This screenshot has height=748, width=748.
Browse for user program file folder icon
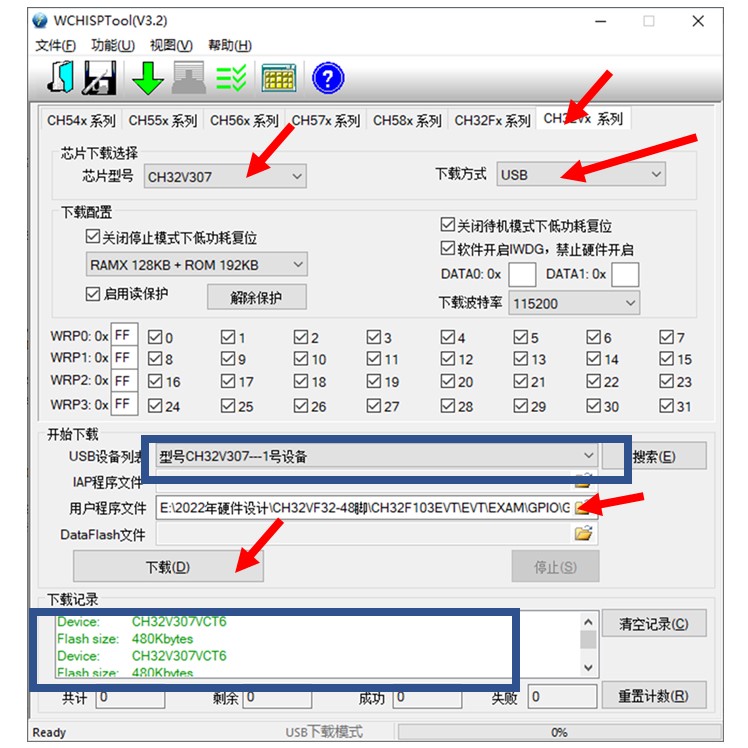pos(583,508)
